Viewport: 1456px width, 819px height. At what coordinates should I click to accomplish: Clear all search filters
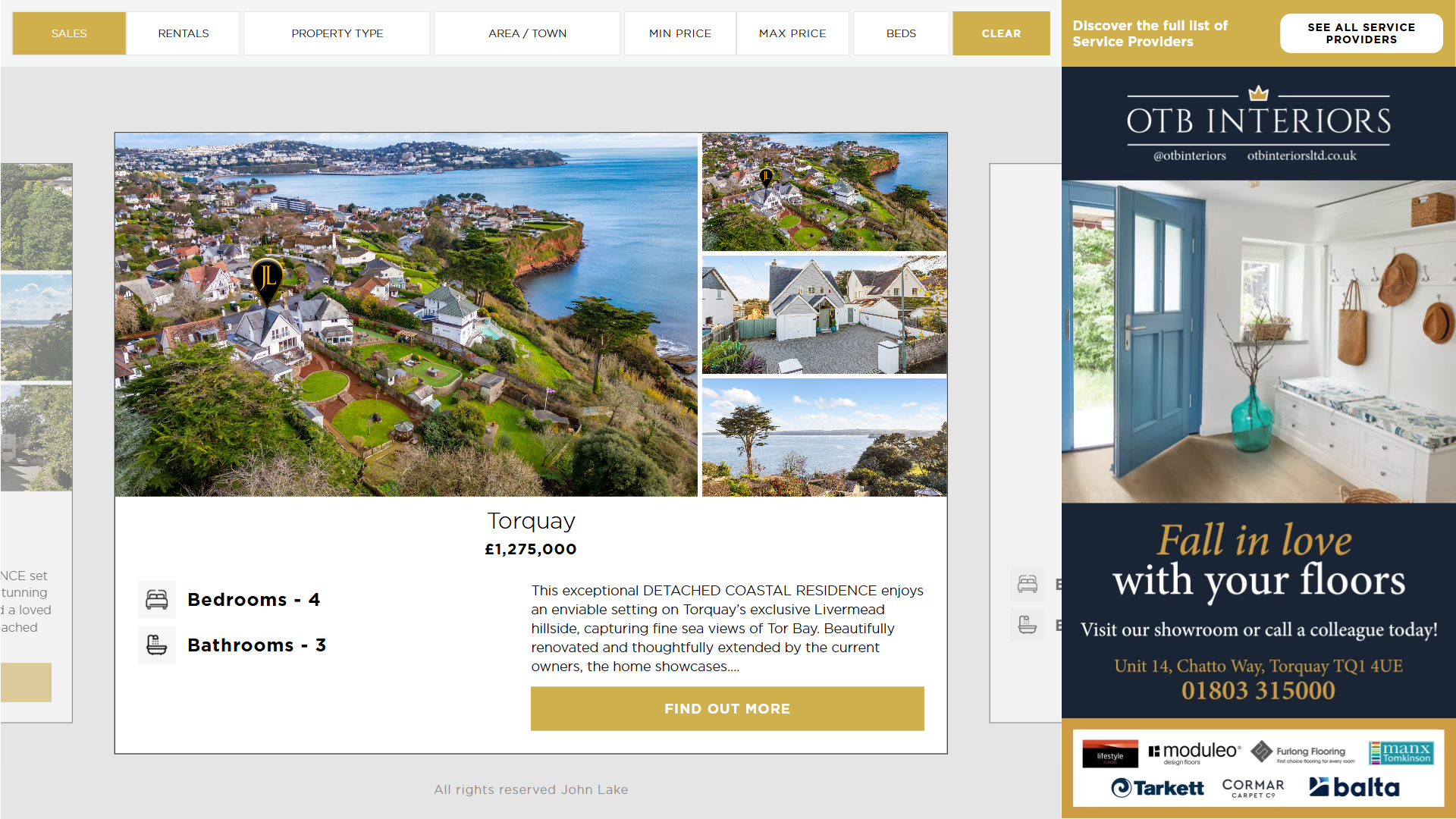click(x=1001, y=33)
